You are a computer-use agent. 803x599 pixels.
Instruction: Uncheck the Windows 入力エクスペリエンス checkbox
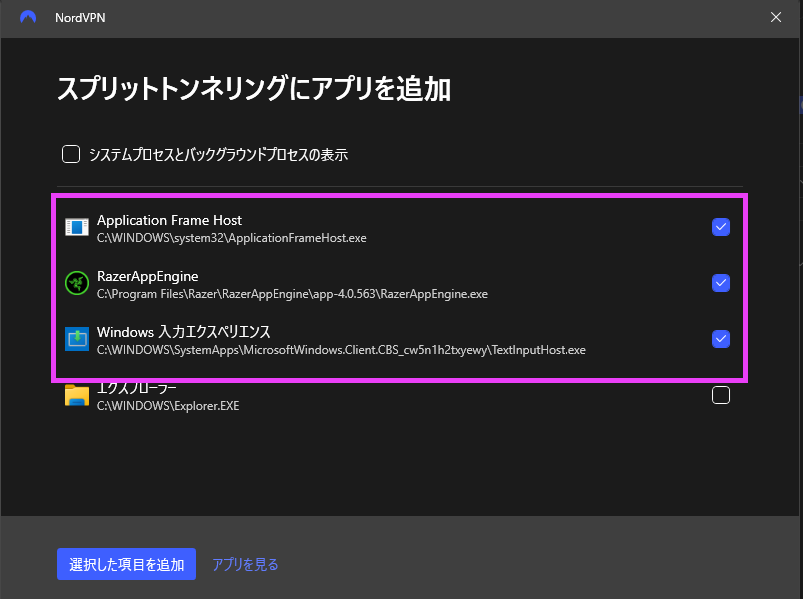(721, 339)
